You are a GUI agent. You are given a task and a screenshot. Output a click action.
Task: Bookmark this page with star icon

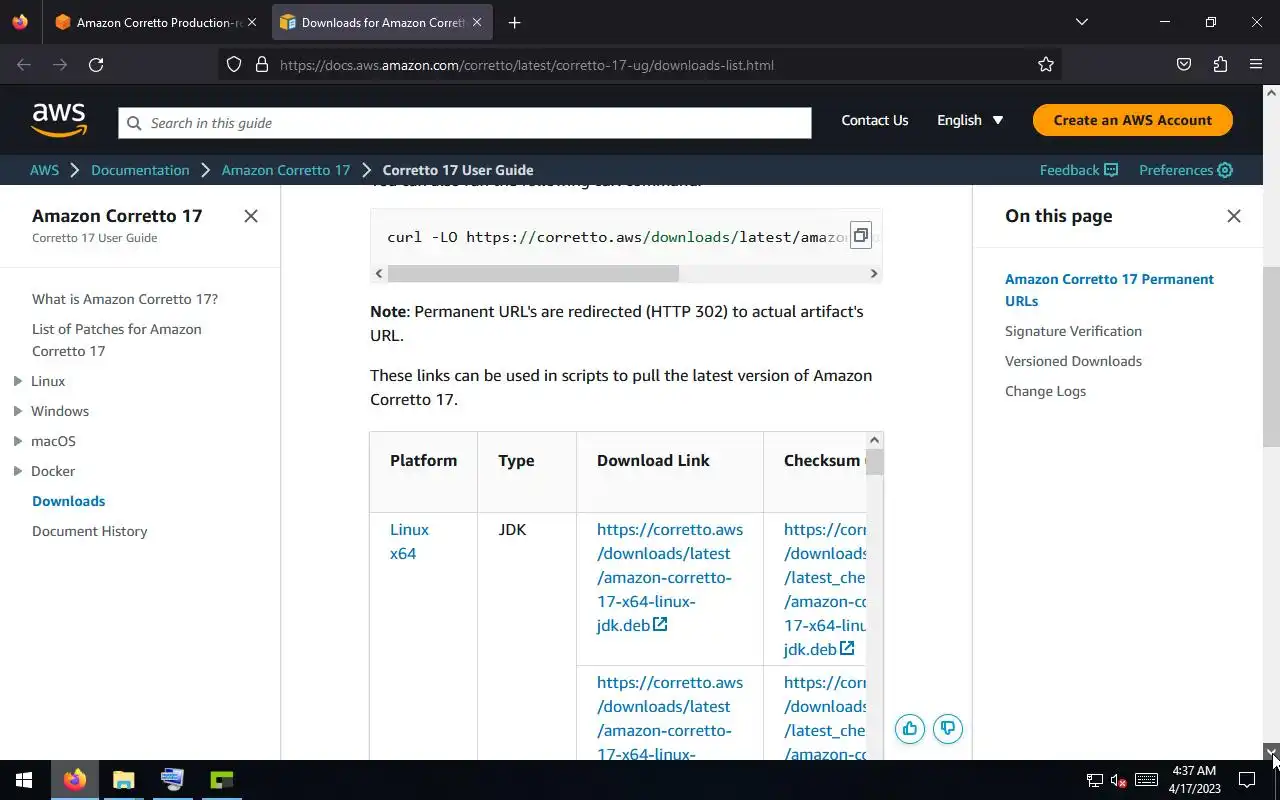1046,65
